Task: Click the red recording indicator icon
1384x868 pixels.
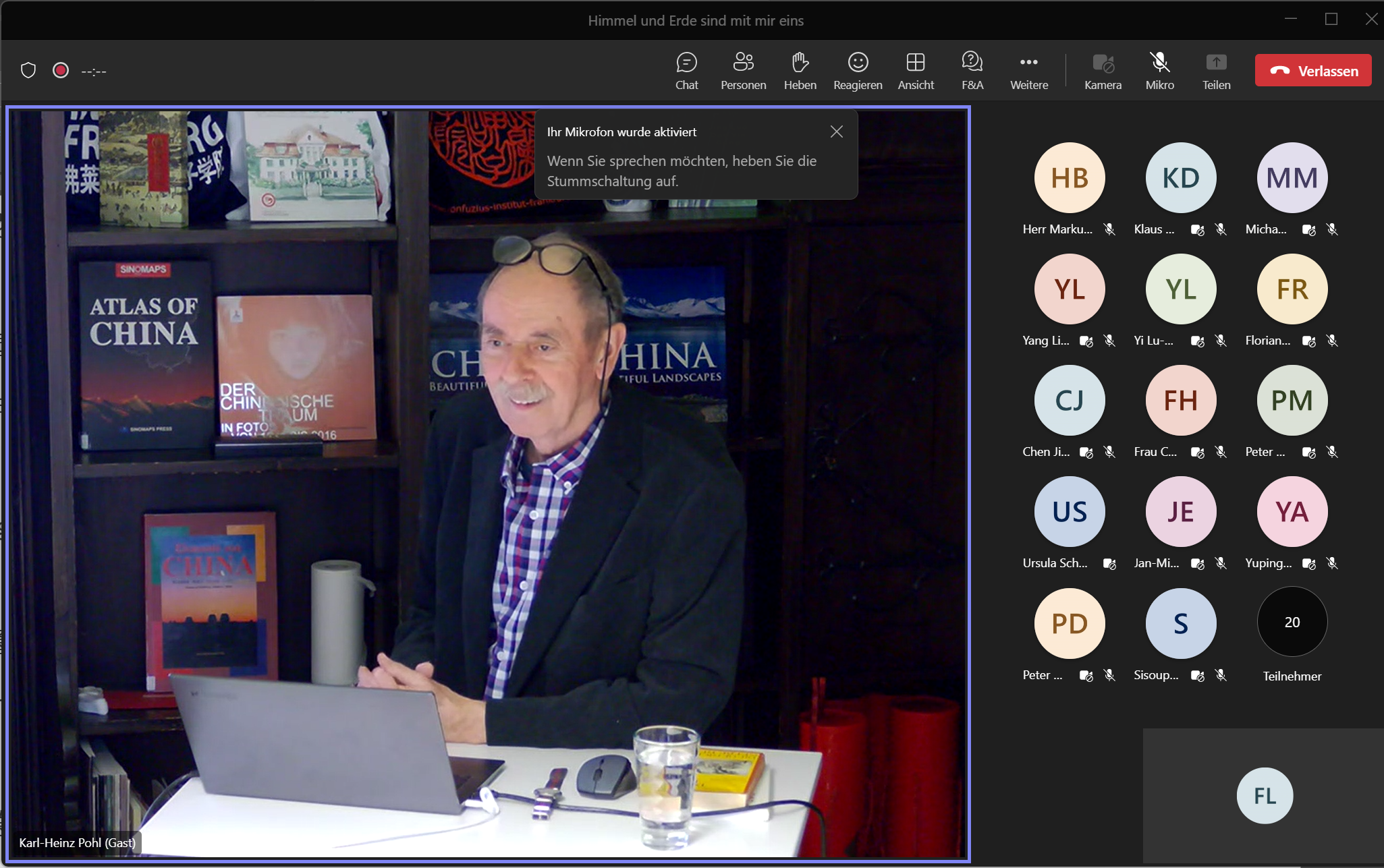Action: coord(61,70)
